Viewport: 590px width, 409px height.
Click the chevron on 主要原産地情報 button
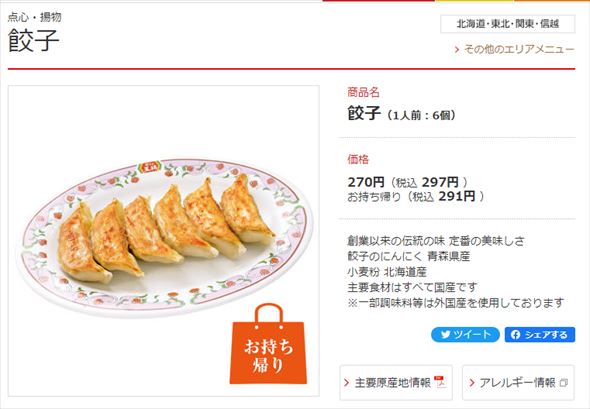[347, 383]
